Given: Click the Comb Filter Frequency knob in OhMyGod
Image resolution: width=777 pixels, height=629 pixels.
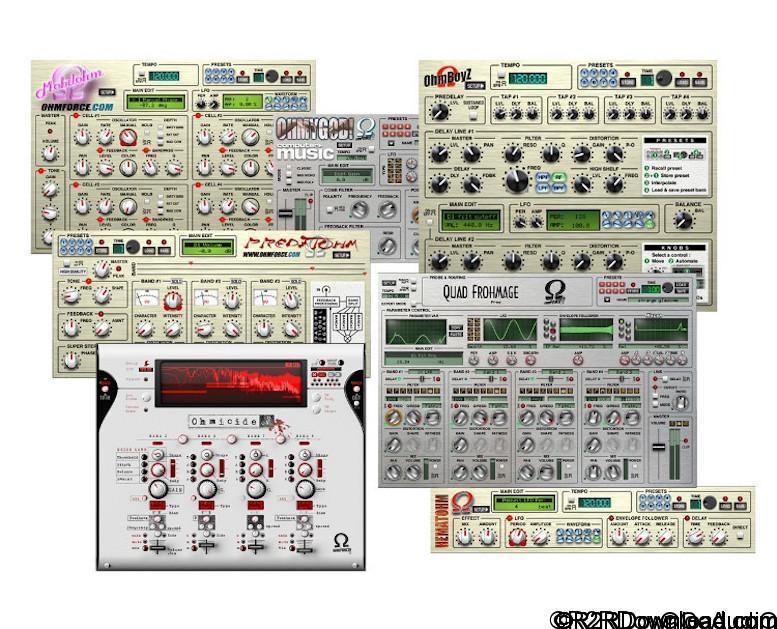Looking at the screenshot, I should click(x=358, y=210).
